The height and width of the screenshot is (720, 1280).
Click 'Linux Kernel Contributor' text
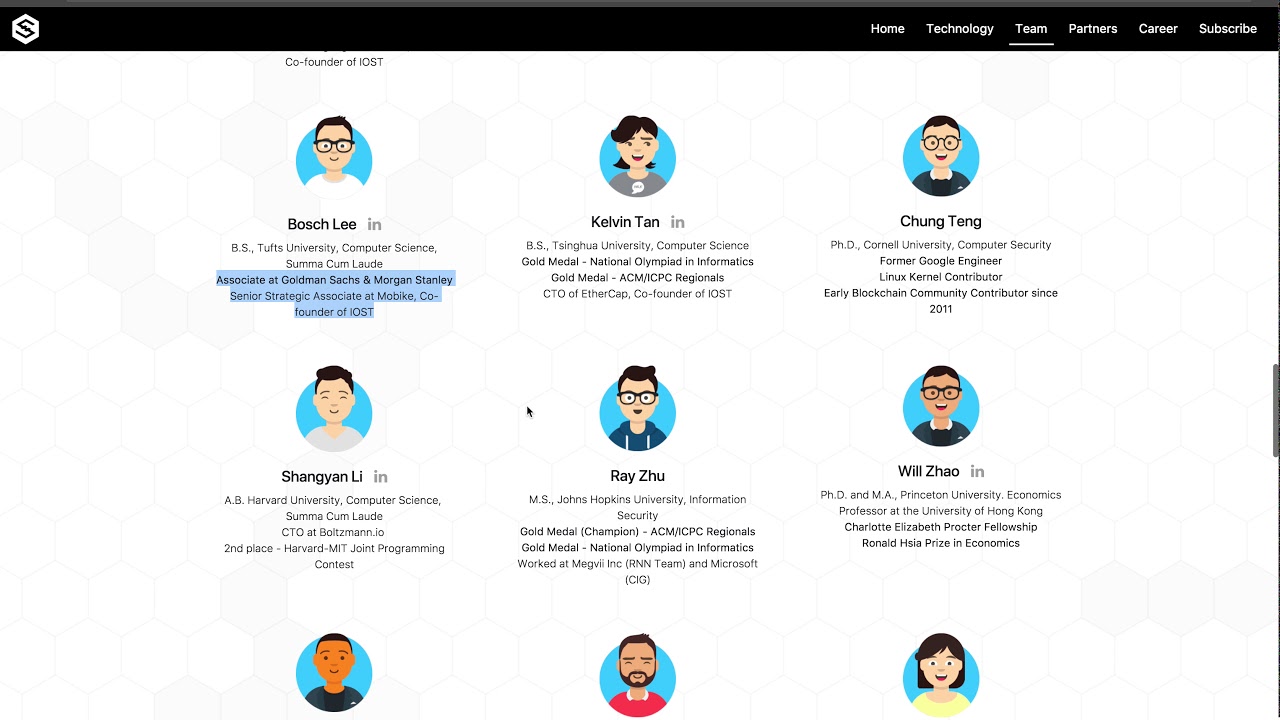coord(941,277)
